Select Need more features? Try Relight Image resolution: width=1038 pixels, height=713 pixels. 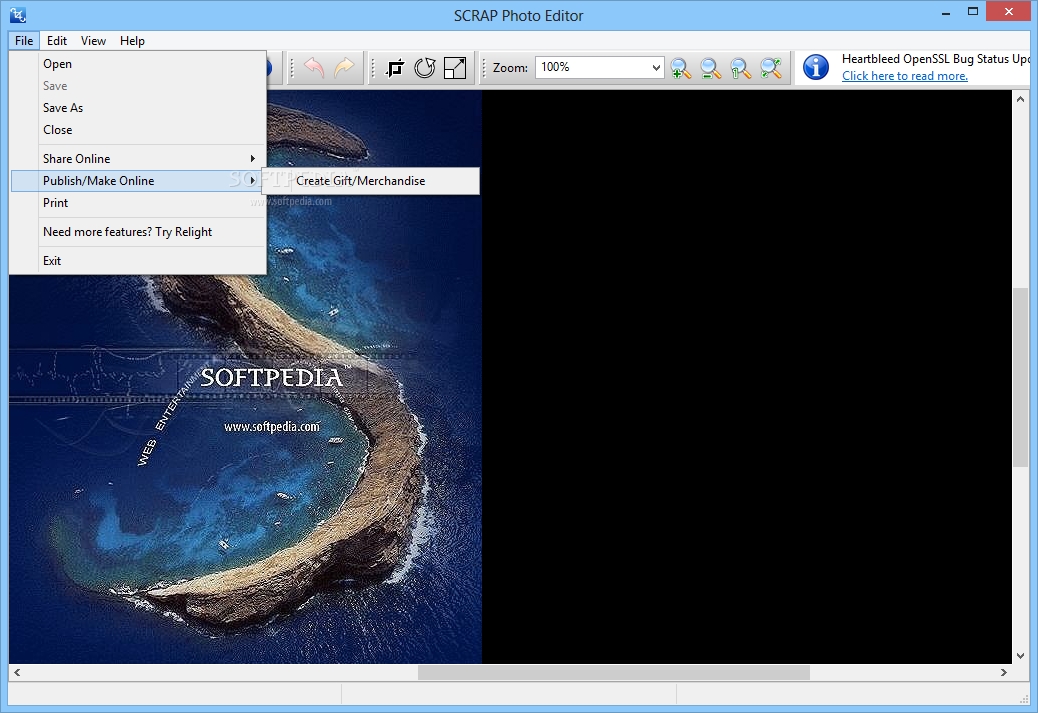[138, 232]
